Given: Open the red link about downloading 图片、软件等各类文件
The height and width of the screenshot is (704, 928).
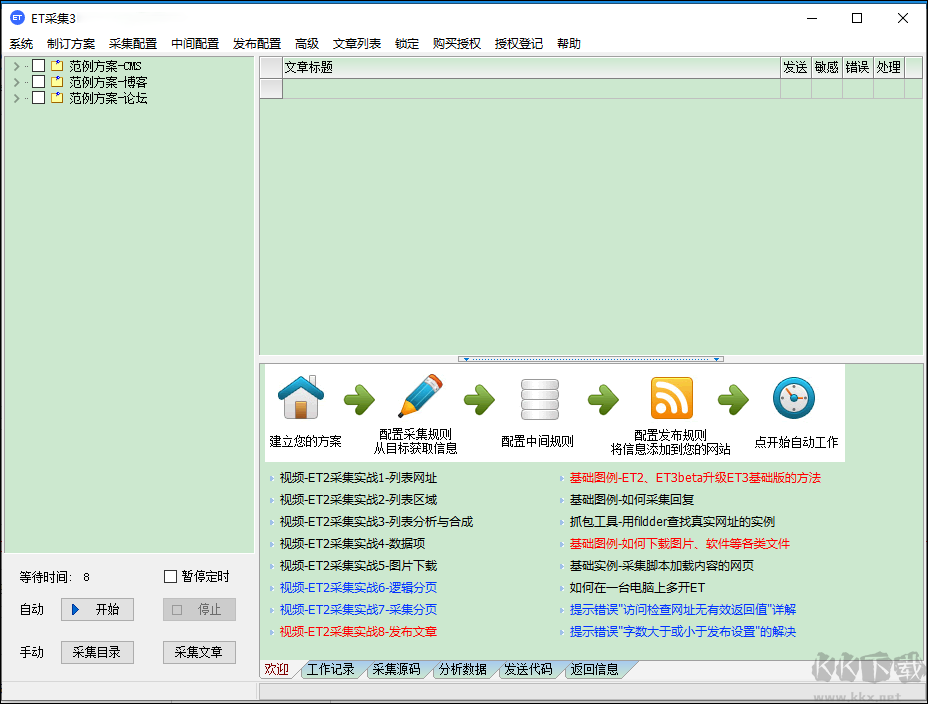Looking at the screenshot, I should [679, 543].
